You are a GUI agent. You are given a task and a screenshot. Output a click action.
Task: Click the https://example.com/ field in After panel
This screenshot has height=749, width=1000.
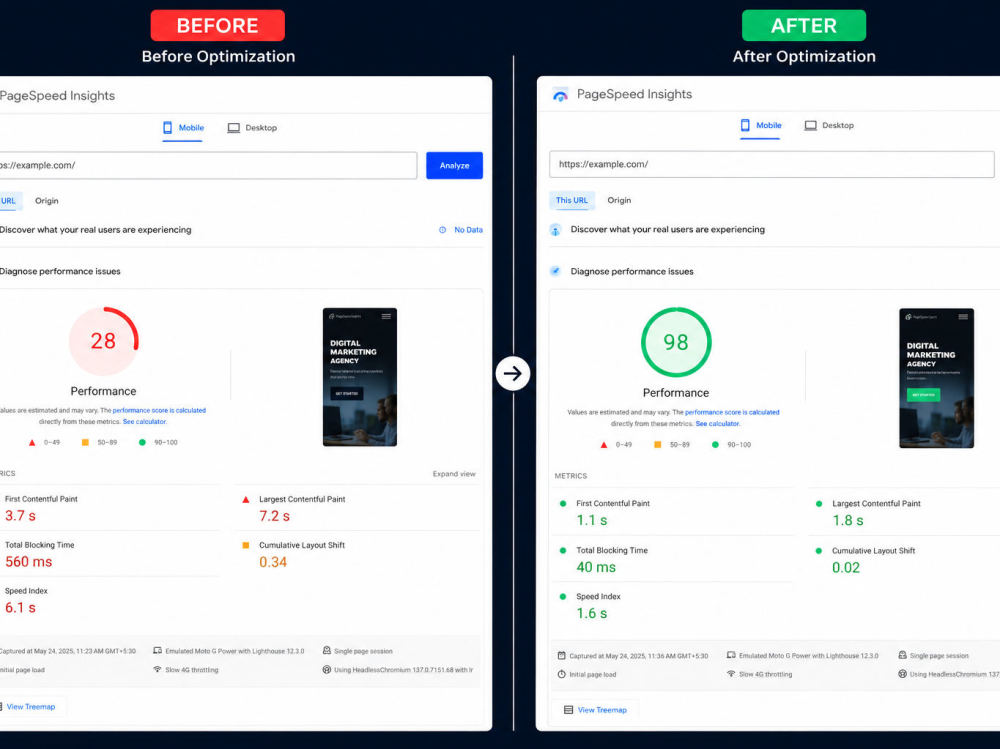[772, 164]
